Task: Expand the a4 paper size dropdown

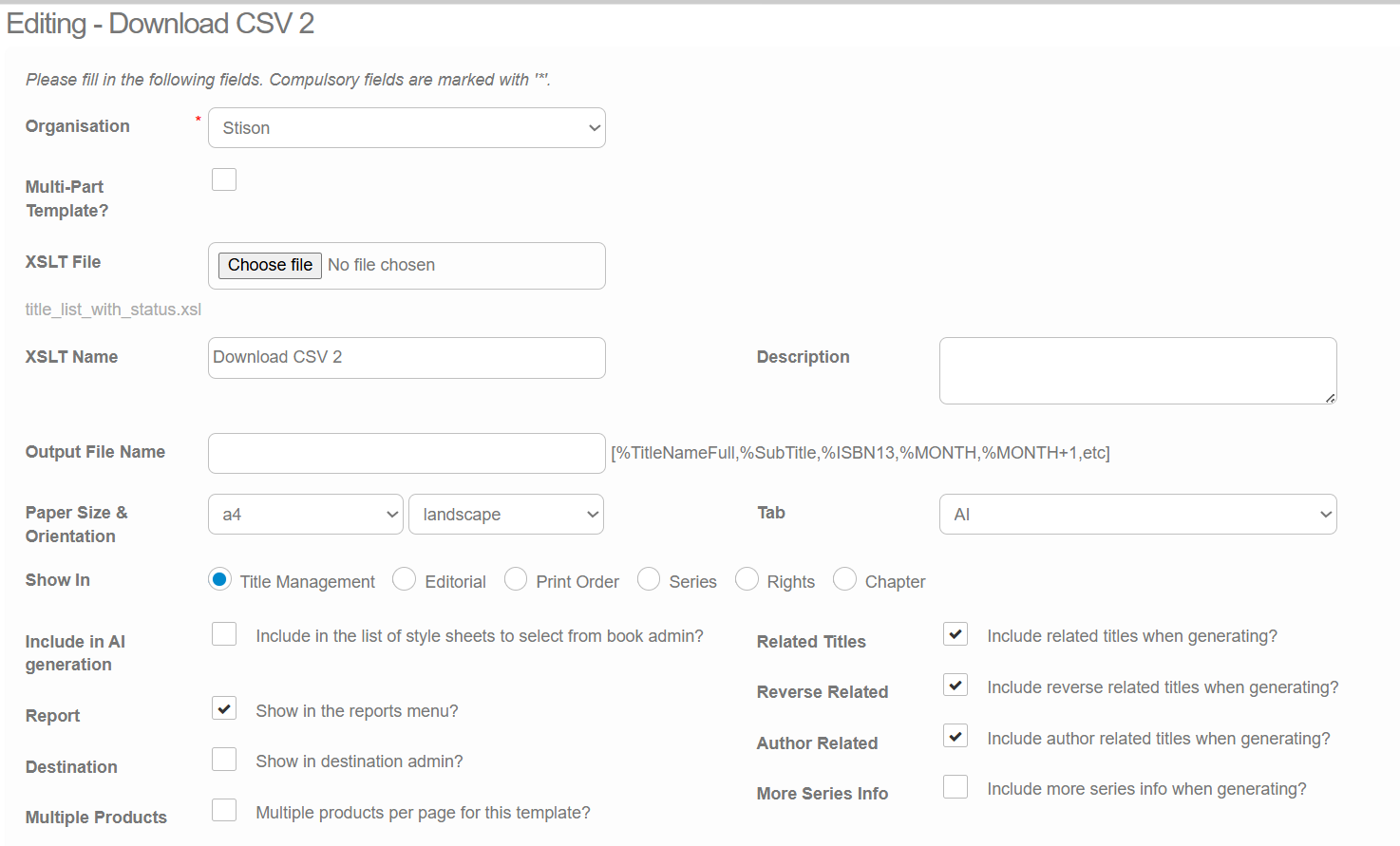Action: click(x=305, y=515)
